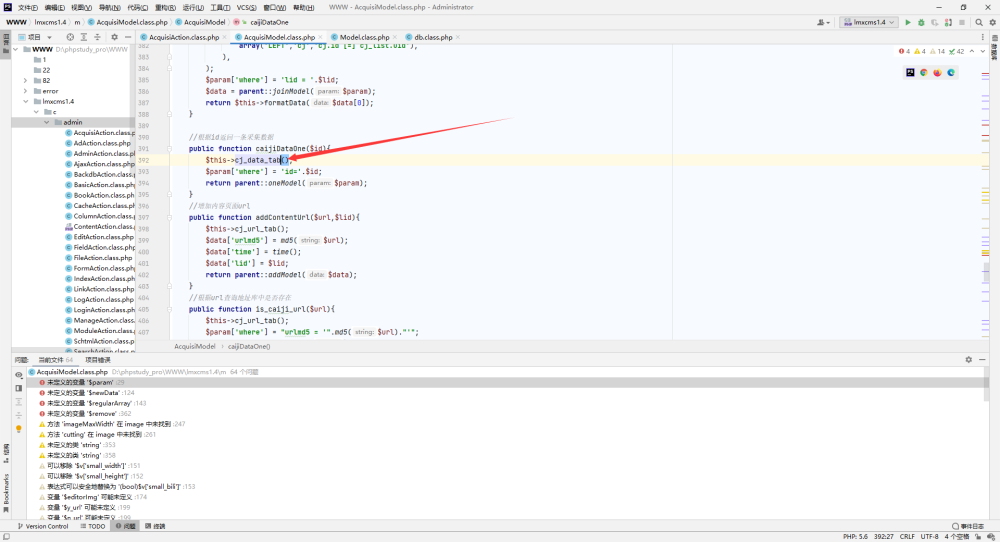Open the VCS menu
The image size is (1000, 542).
tap(246, 8)
